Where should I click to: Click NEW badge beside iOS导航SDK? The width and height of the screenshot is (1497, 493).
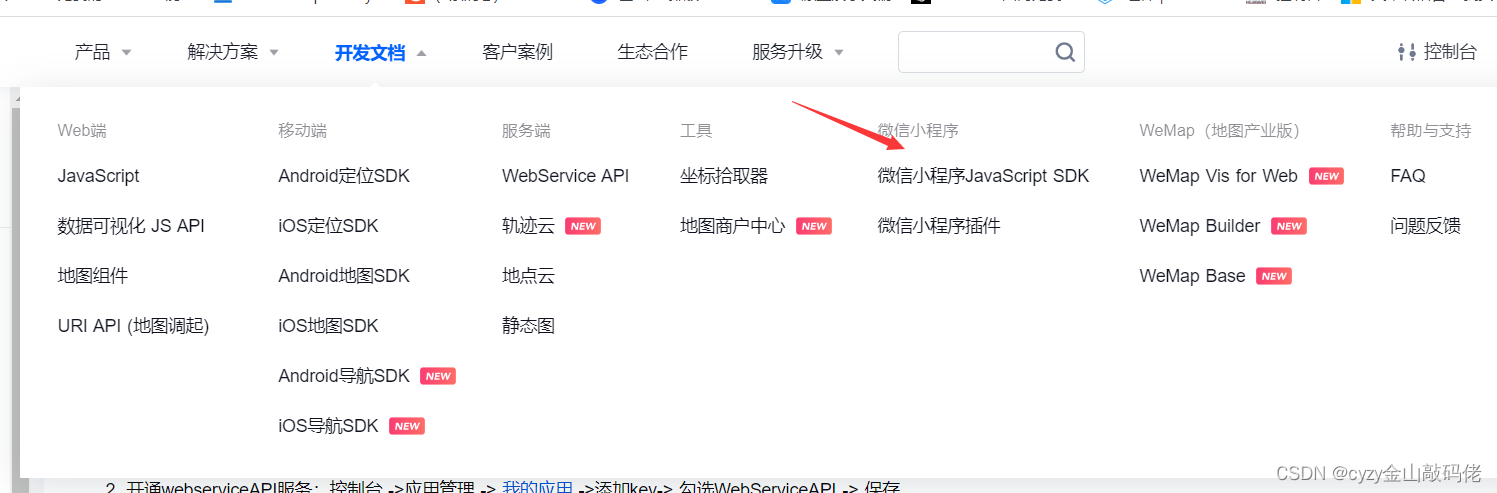coord(407,426)
